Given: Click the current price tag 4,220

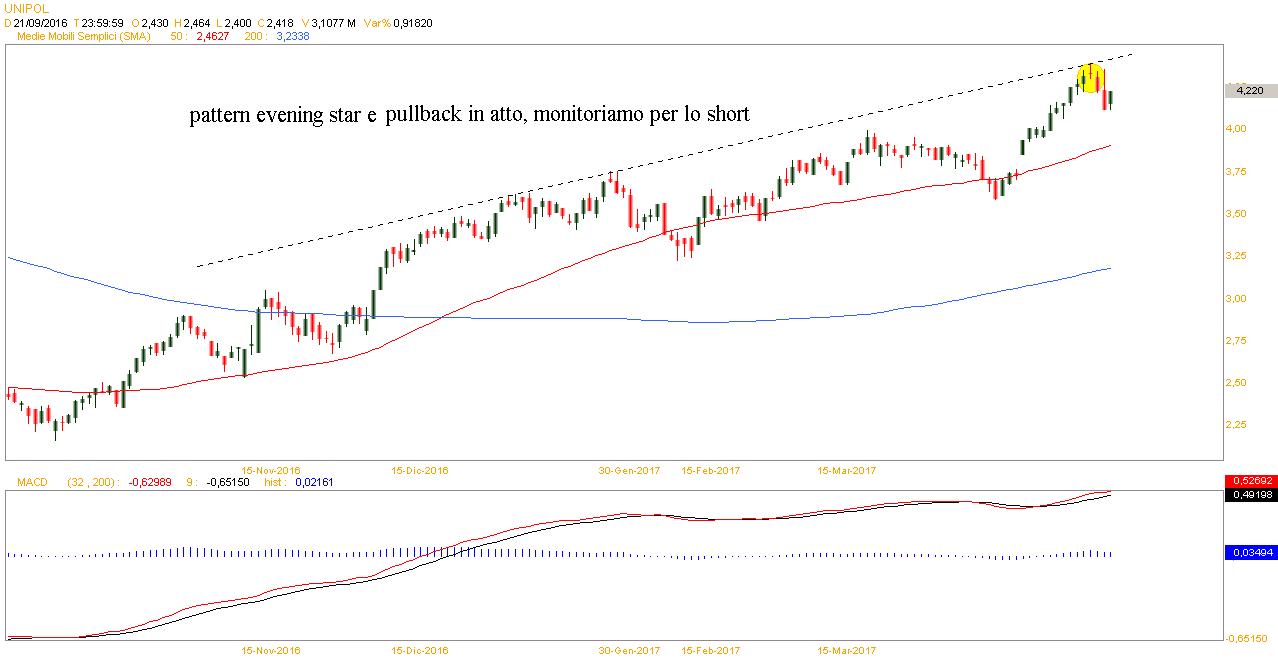Looking at the screenshot, I should point(1249,90).
